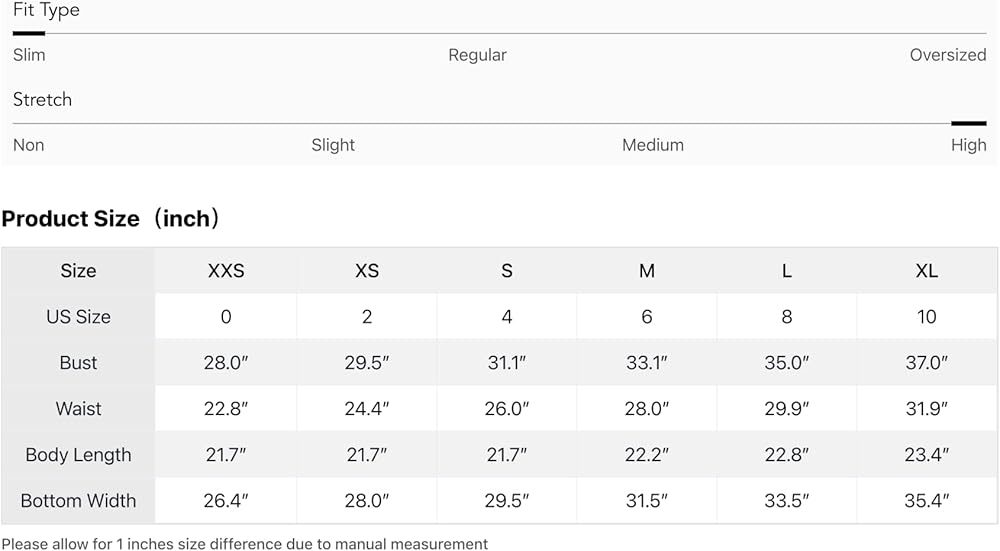1000x551 pixels.
Task: Click the Non stretch label
Action: tap(29, 145)
